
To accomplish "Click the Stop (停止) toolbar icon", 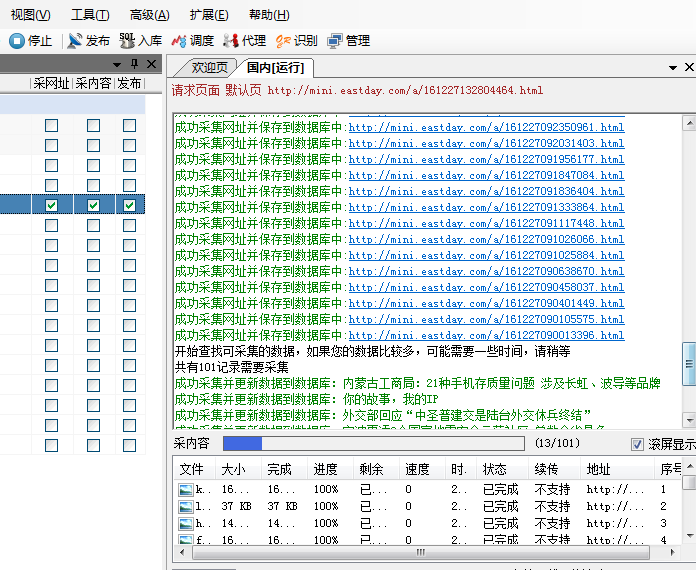I will point(17,41).
